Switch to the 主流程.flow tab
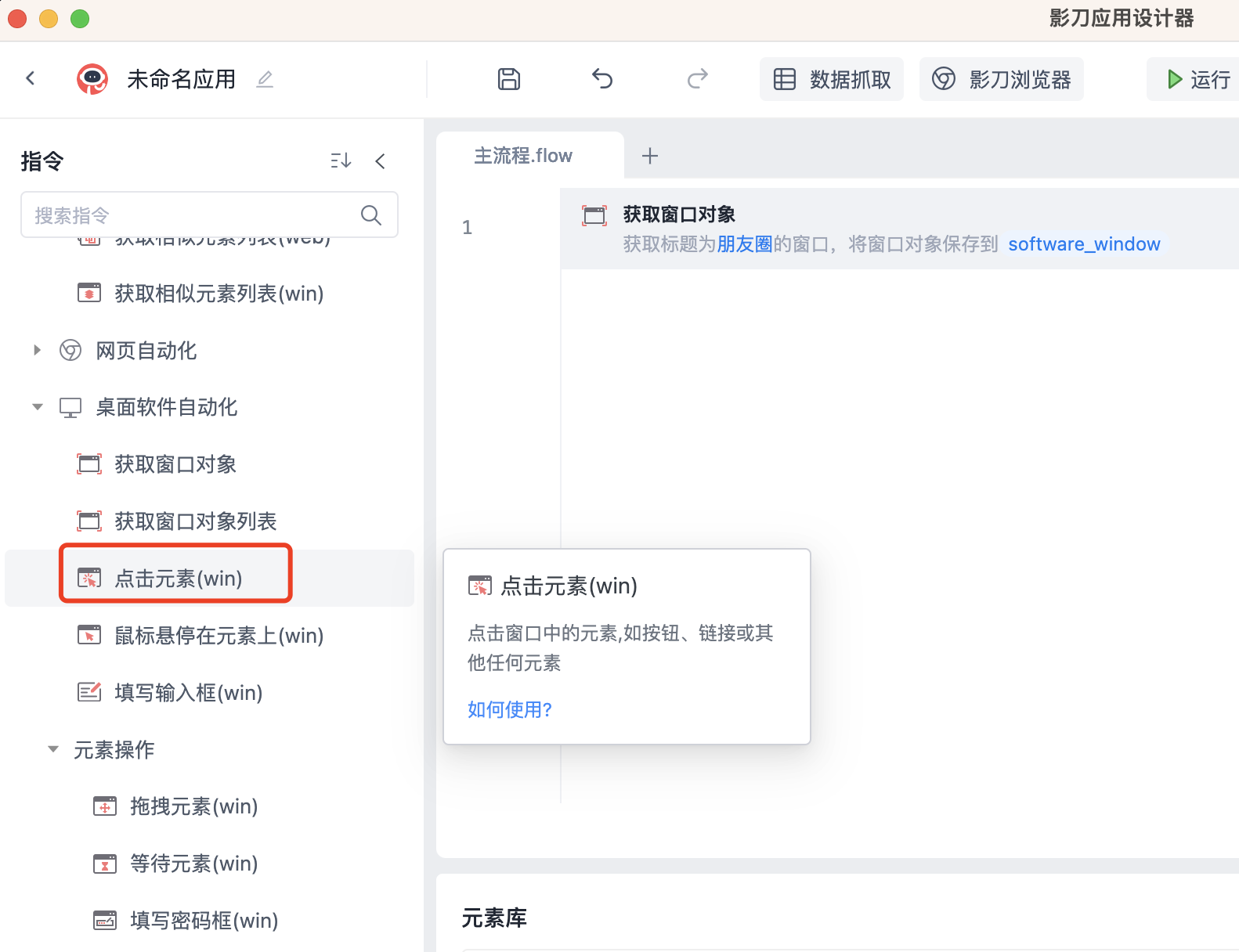Screen dimensions: 1239x952 point(523,156)
